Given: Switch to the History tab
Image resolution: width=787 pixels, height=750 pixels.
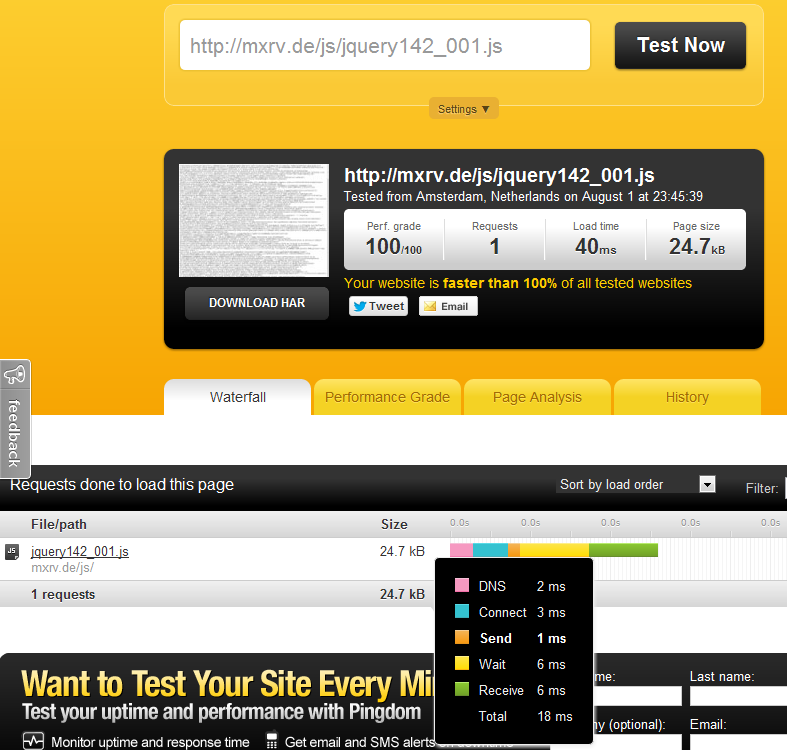Looking at the screenshot, I should click(x=687, y=397).
